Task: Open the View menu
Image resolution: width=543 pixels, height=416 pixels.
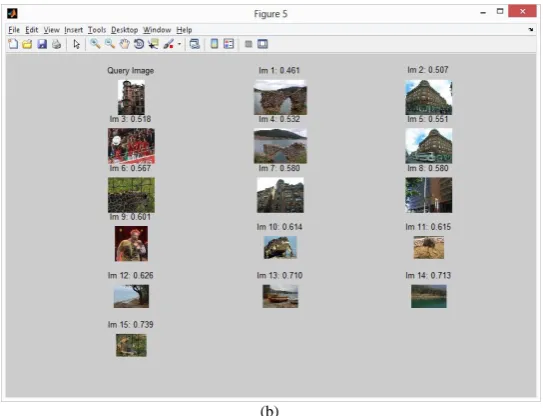Action: [x=52, y=30]
